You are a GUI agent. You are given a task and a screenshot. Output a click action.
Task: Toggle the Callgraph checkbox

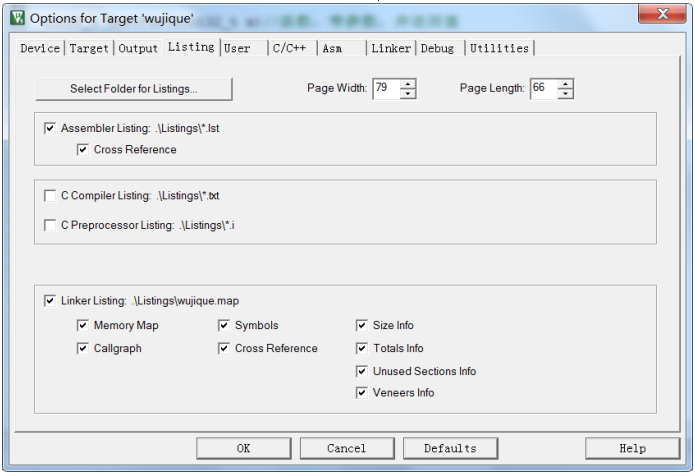[82, 348]
